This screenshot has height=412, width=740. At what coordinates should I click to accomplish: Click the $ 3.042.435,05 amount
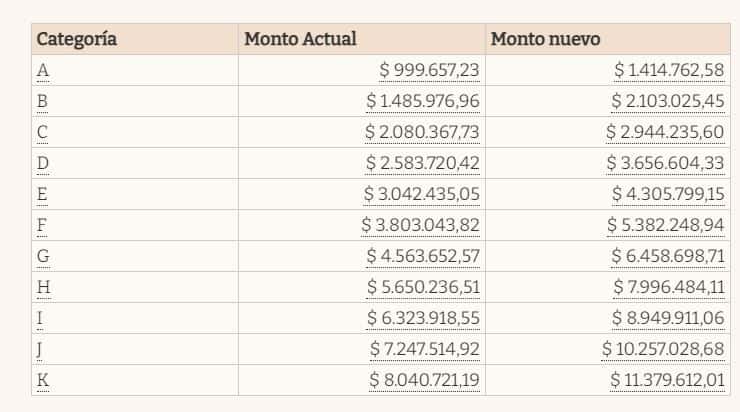pyautogui.click(x=421, y=194)
